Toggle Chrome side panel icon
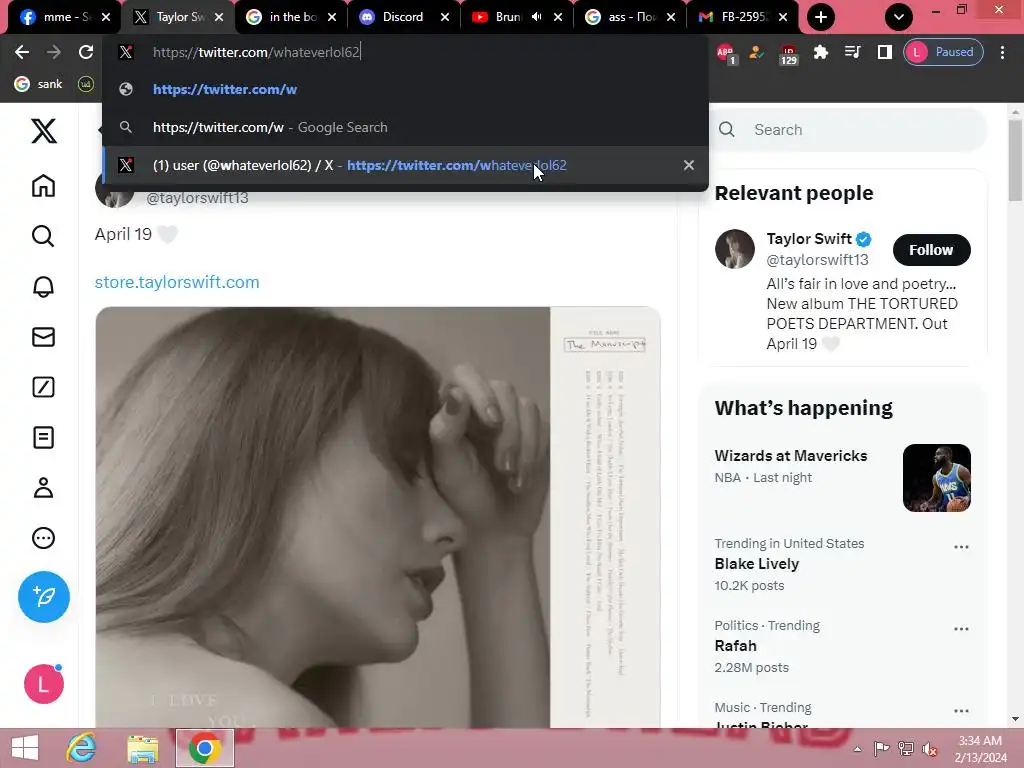Screen dimensions: 1024x768 point(885,52)
